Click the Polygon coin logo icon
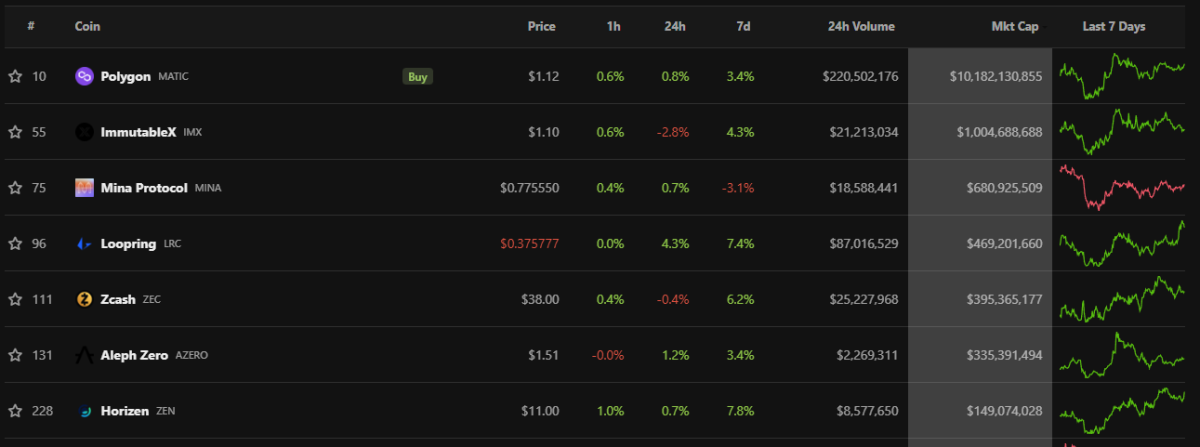 click(x=85, y=76)
